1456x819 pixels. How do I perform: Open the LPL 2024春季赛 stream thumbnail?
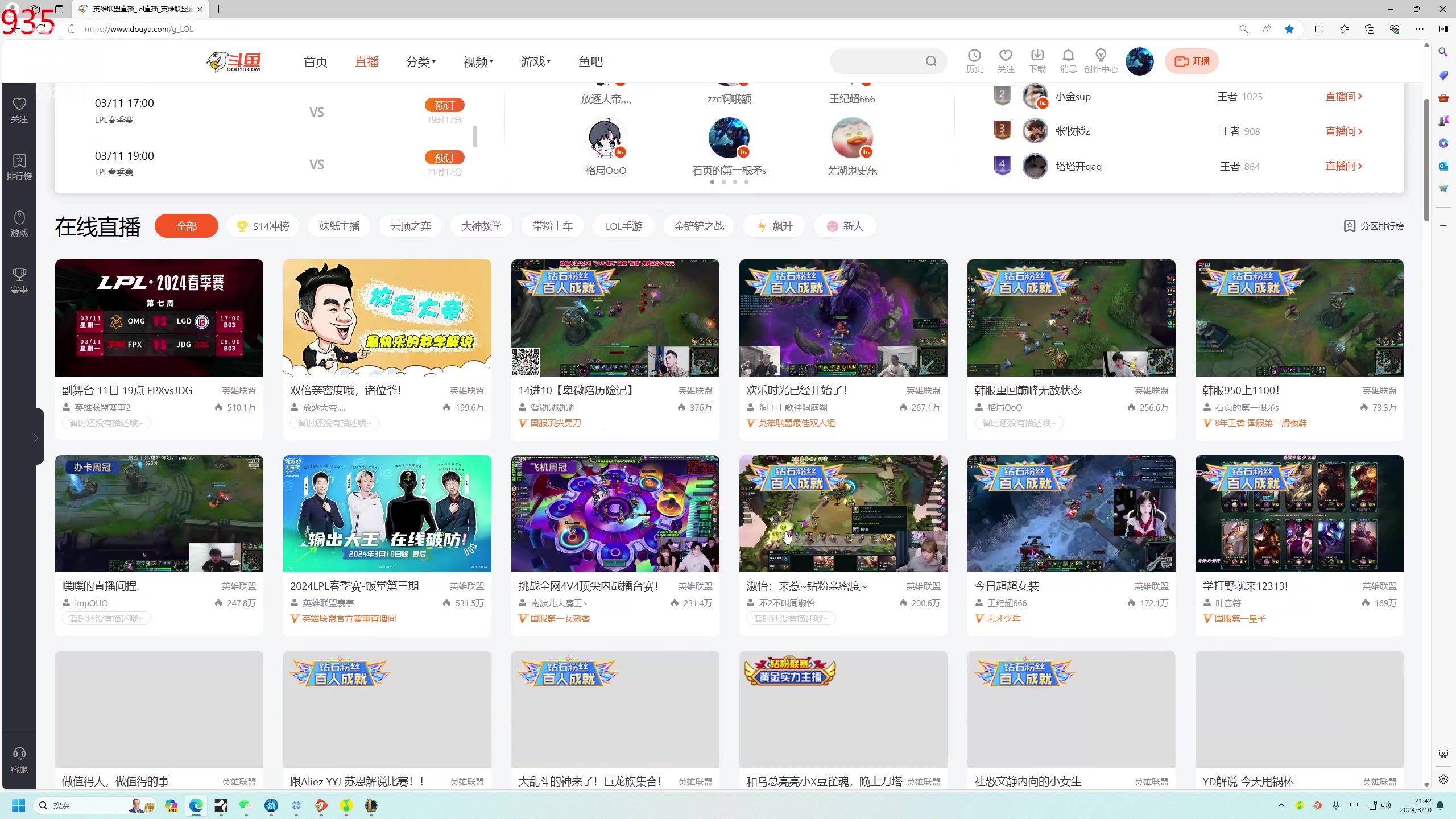click(159, 318)
